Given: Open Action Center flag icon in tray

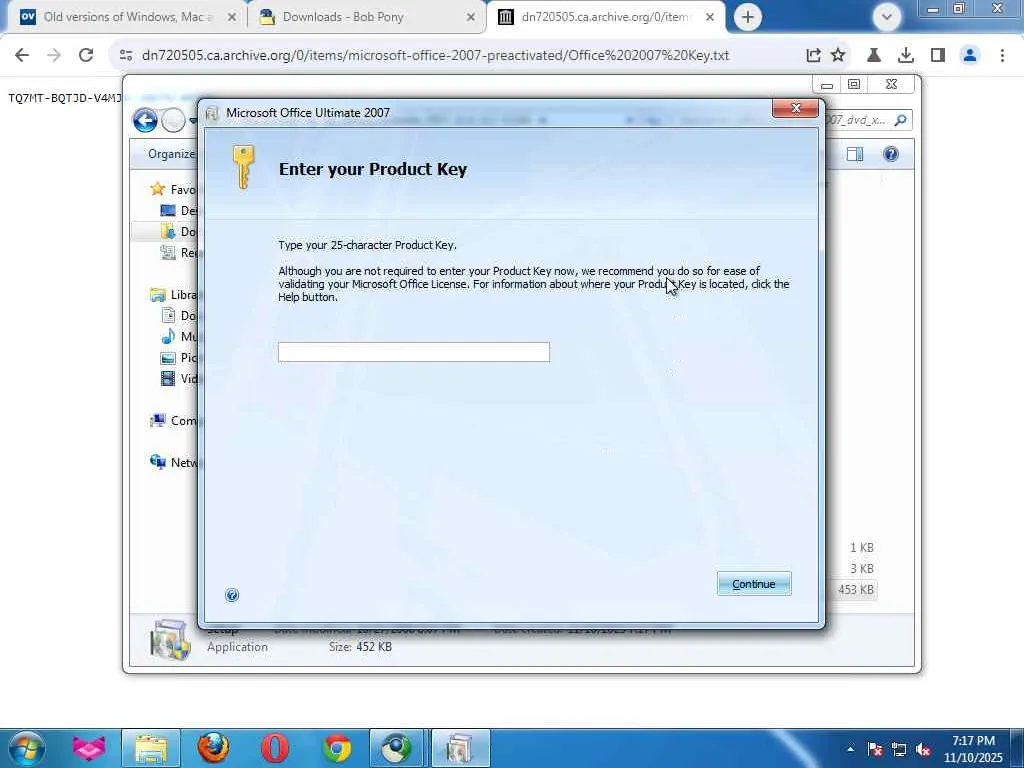Looking at the screenshot, I should pyautogui.click(x=875, y=749).
